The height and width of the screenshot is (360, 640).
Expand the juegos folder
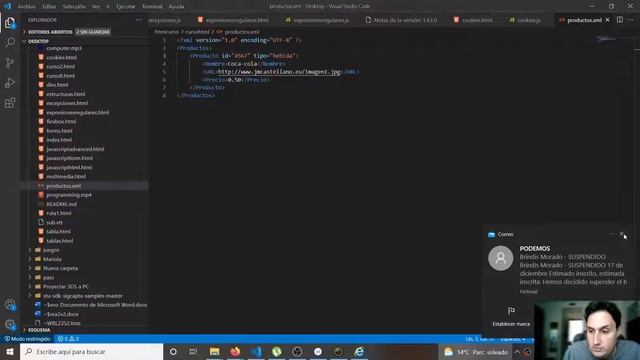pos(51,250)
